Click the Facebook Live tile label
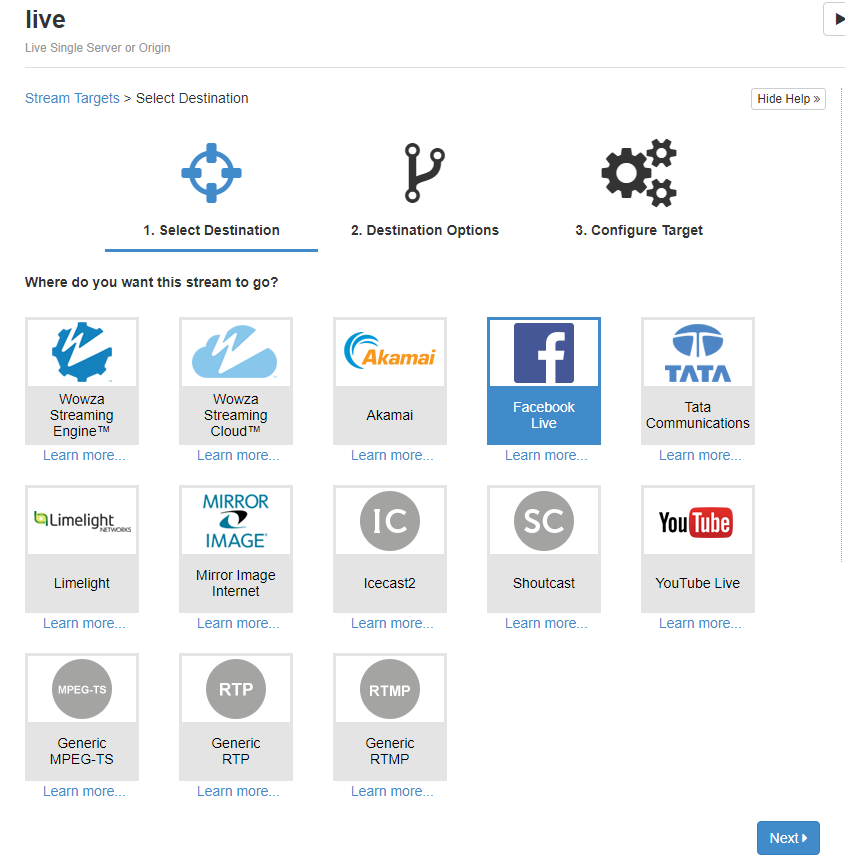This screenshot has width=845, height=866. (544, 415)
